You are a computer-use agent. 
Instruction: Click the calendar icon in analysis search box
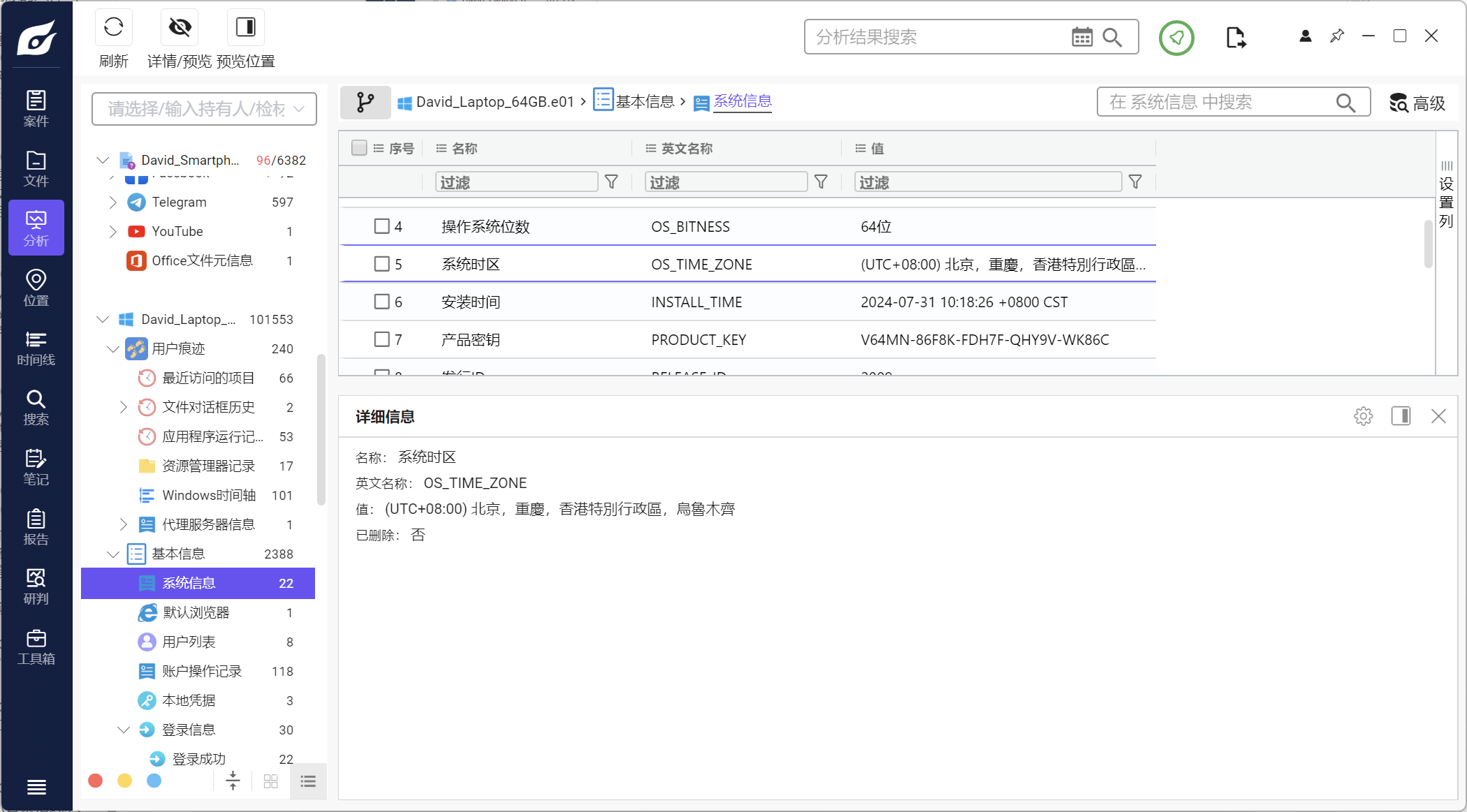[x=1082, y=37]
